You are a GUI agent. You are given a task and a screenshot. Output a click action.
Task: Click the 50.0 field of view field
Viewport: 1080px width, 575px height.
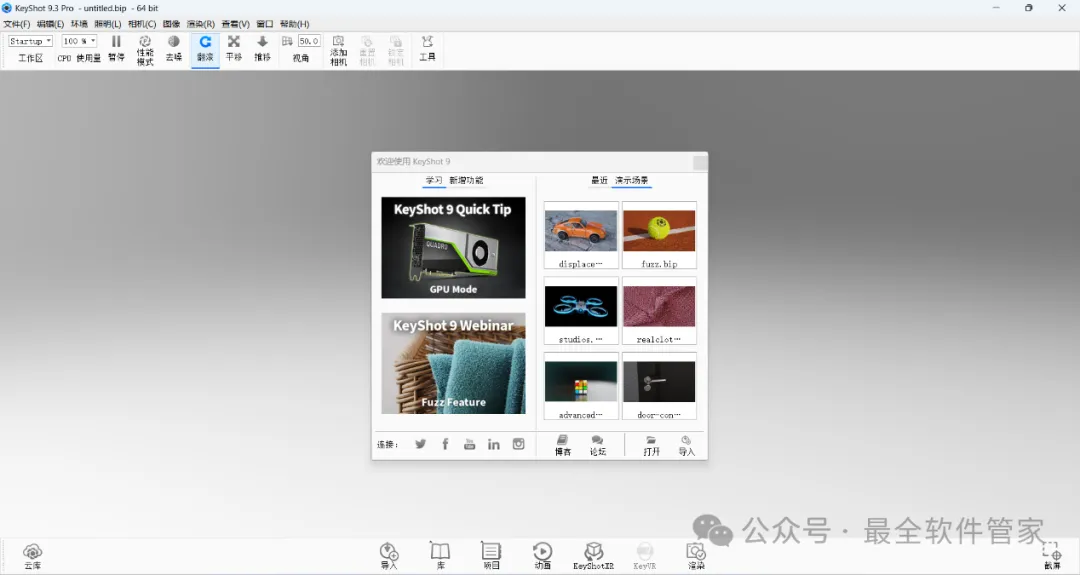309,41
